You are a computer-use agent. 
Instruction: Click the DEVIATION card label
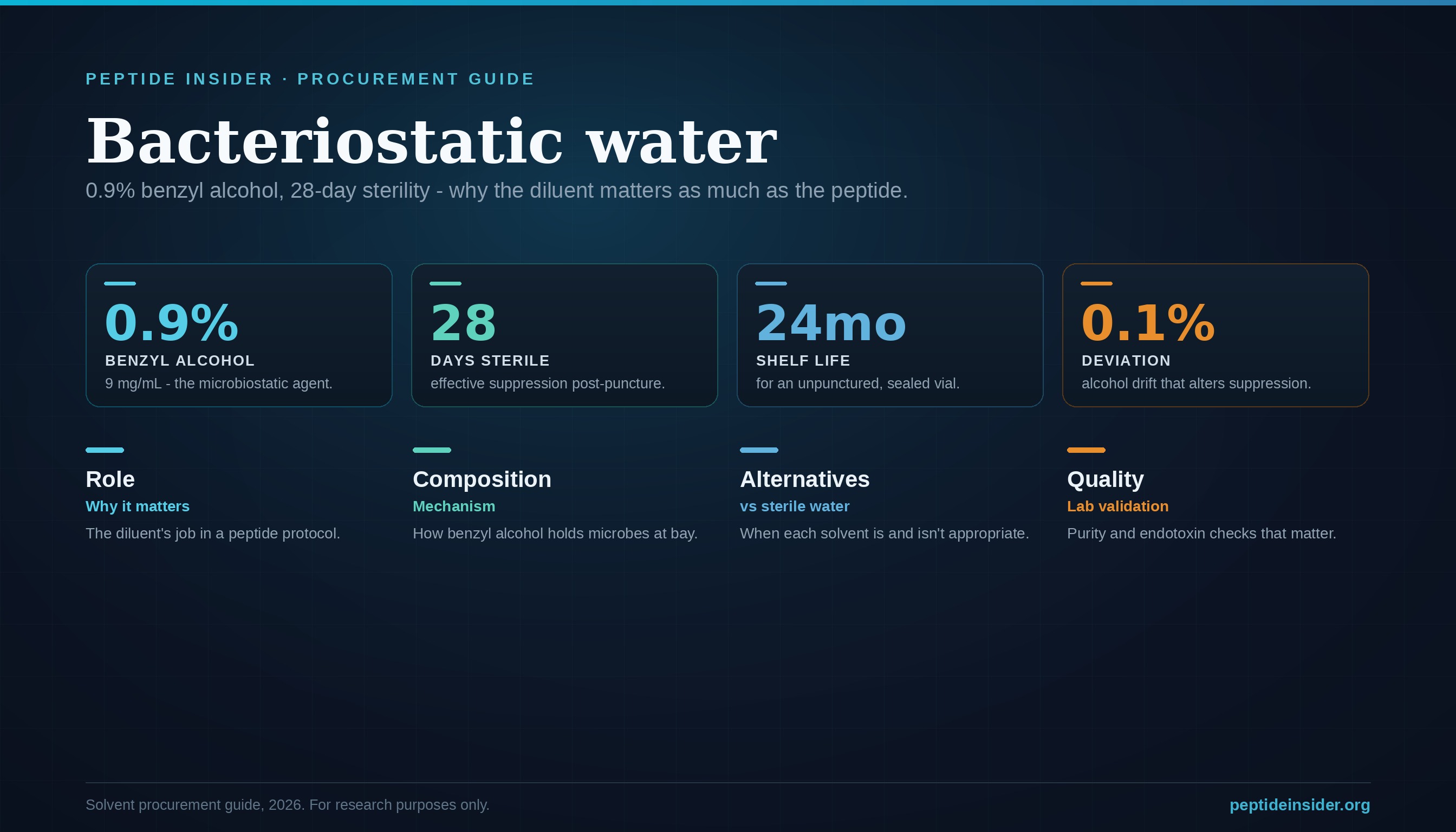pyautogui.click(x=1126, y=361)
